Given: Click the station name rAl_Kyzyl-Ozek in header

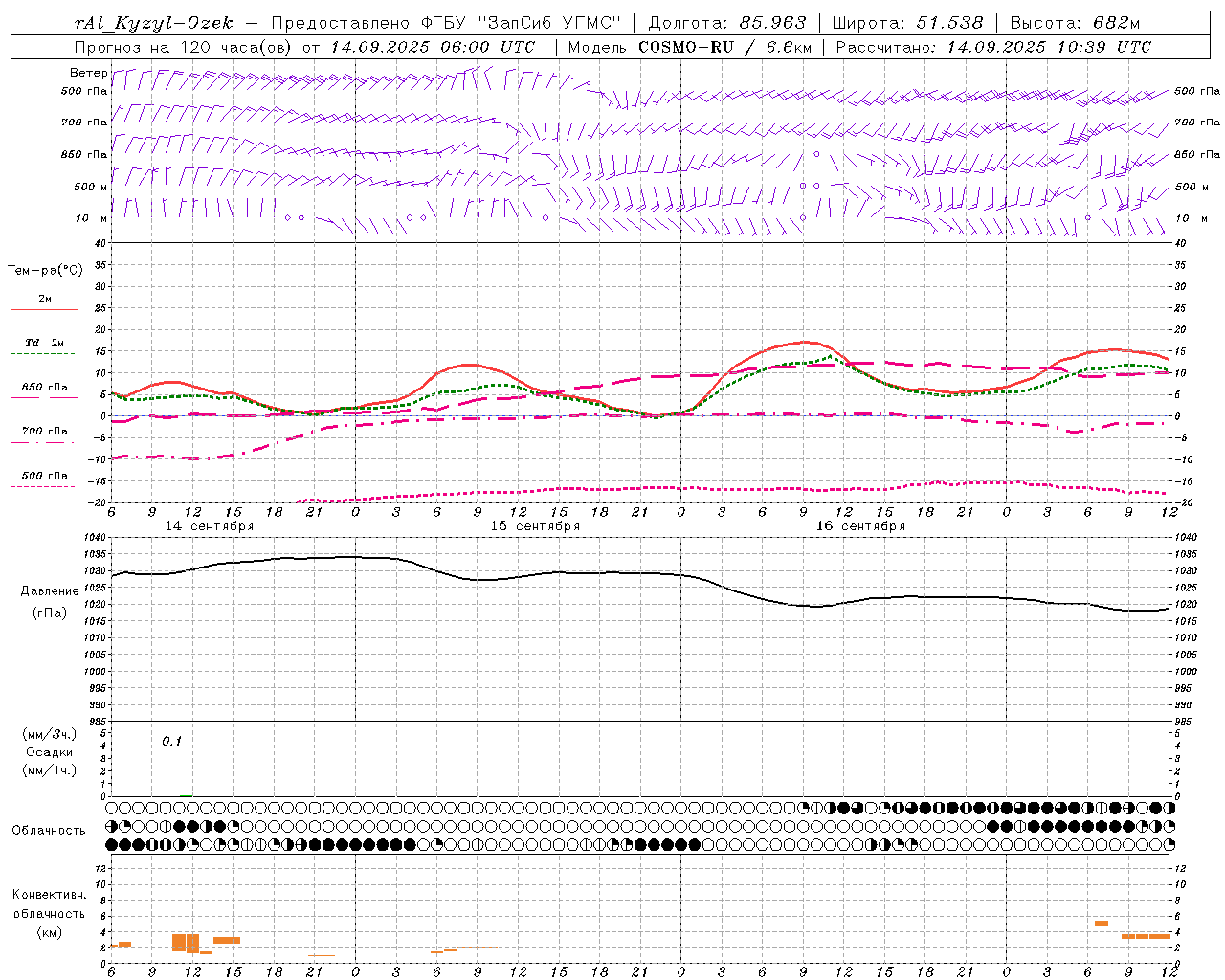Looking at the screenshot, I should click(153, 24).
